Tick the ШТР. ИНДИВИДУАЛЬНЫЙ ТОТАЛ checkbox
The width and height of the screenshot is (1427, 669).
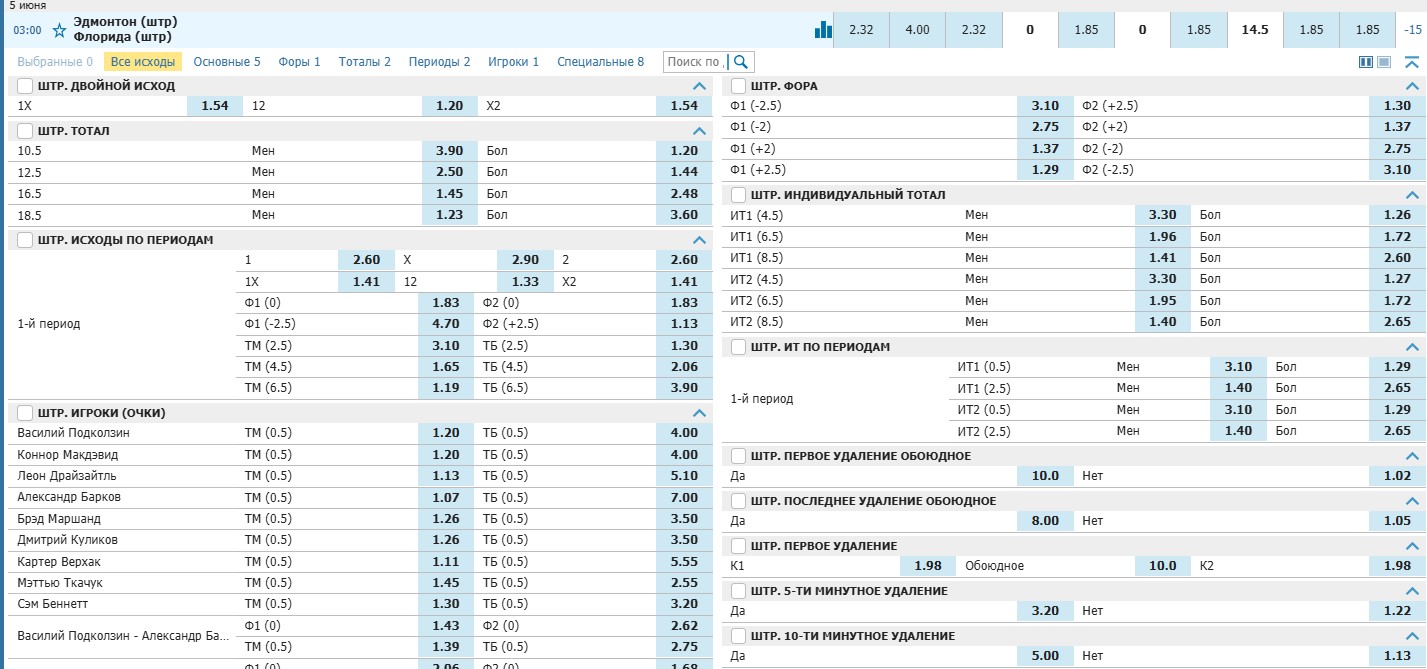tap(739, 195)
